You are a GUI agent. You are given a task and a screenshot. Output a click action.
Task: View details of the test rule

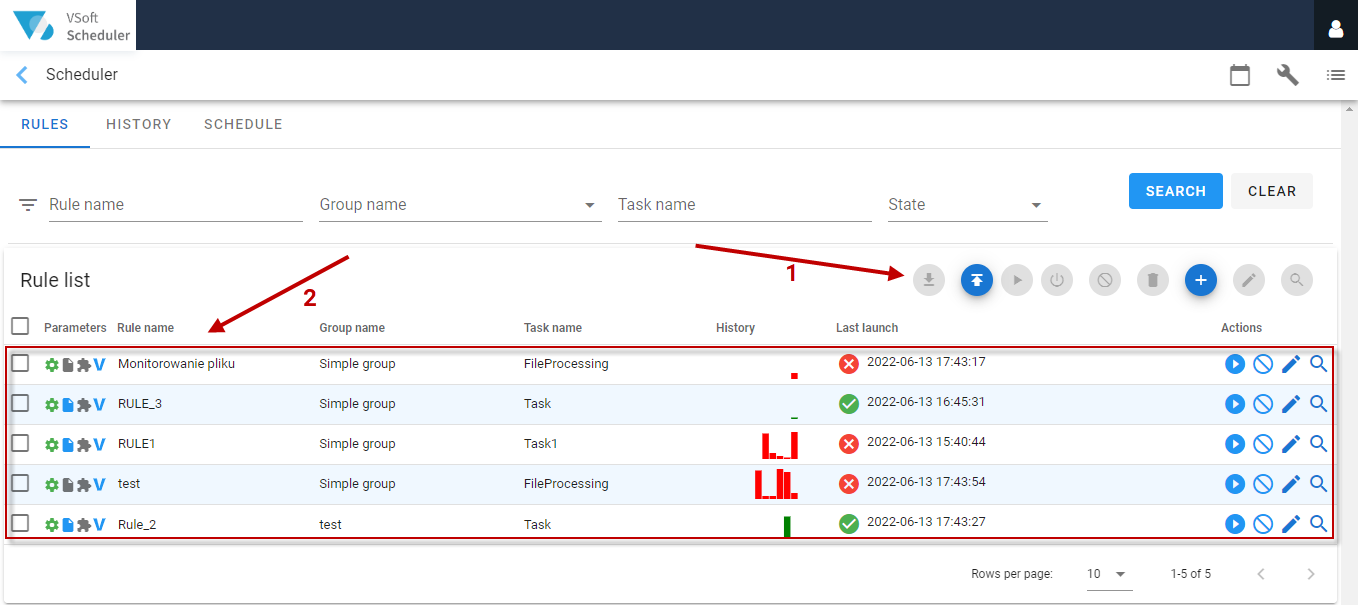1319,484
